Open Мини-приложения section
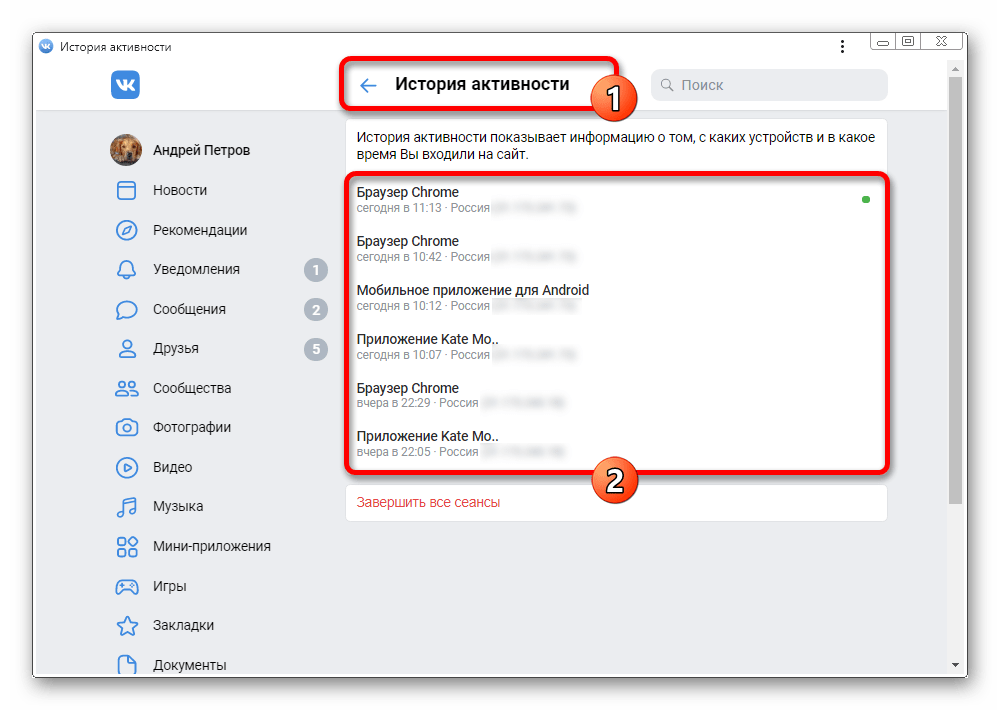 tap(212, 546)
